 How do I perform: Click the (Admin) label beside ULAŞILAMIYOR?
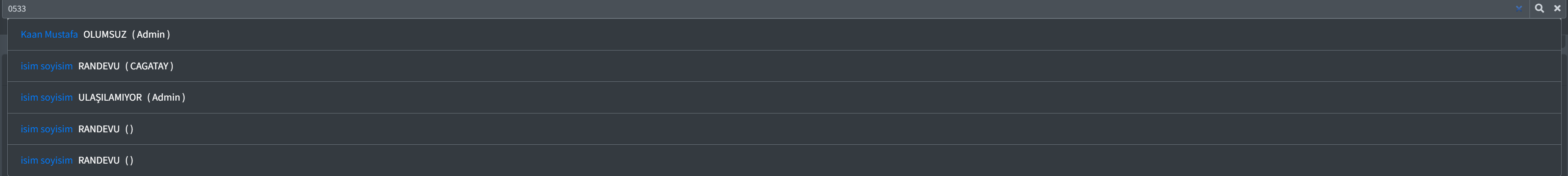coord(166,98)
